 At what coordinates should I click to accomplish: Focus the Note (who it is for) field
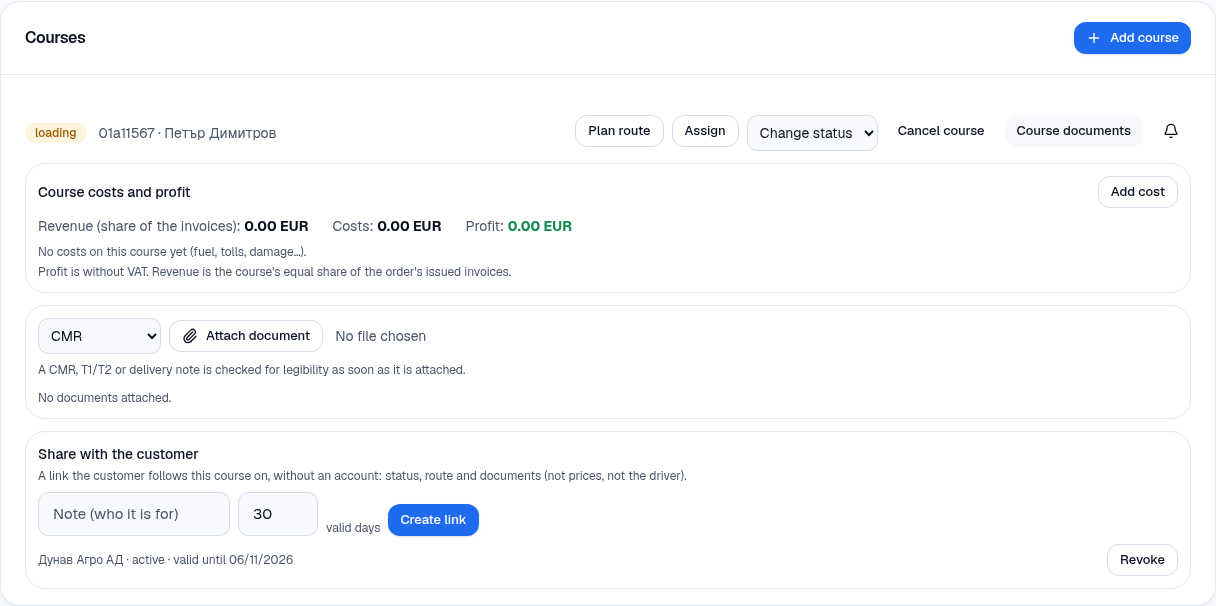(x=134, y=514)
